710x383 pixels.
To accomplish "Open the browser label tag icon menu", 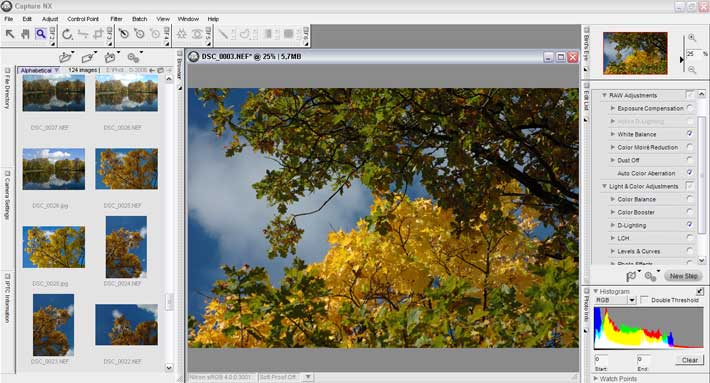I will (x=89, y=57).
